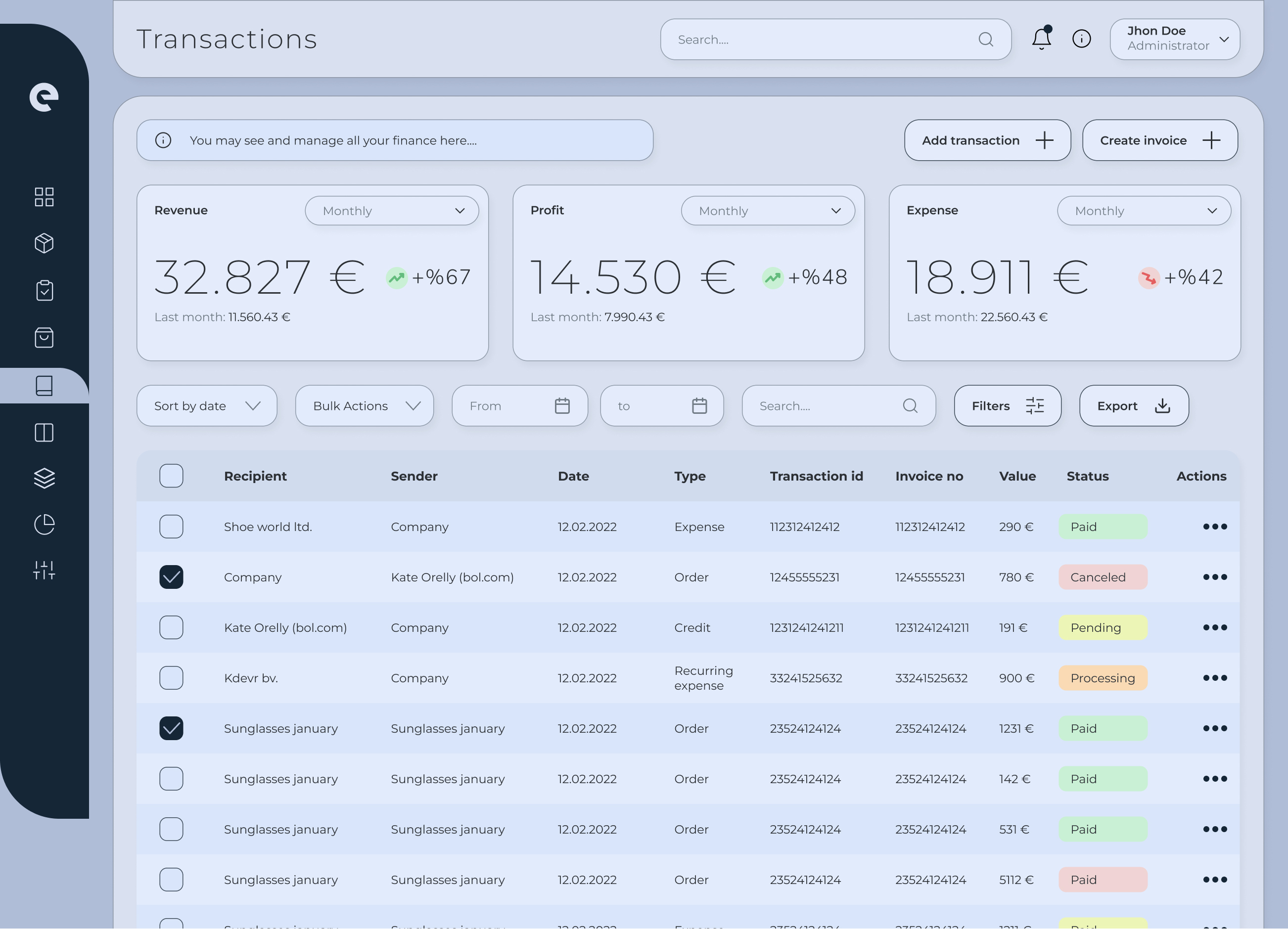The width and height of the screenshot is (1288, 929).
Task: Uncheck the Kate Orelly sender row checkbox
Action: tap(171, 577)
